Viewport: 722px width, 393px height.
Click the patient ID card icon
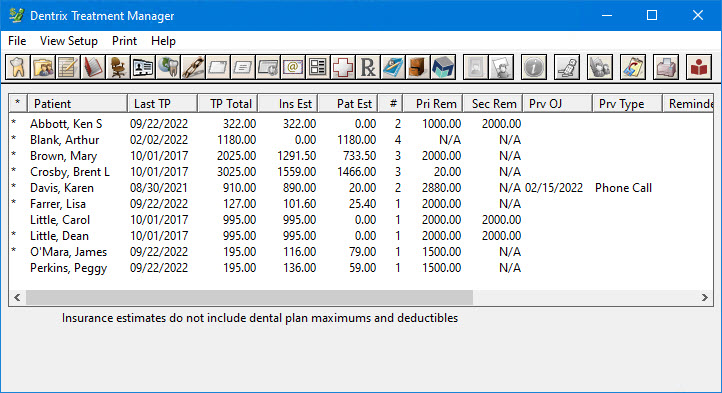click(x=143, y=68)
